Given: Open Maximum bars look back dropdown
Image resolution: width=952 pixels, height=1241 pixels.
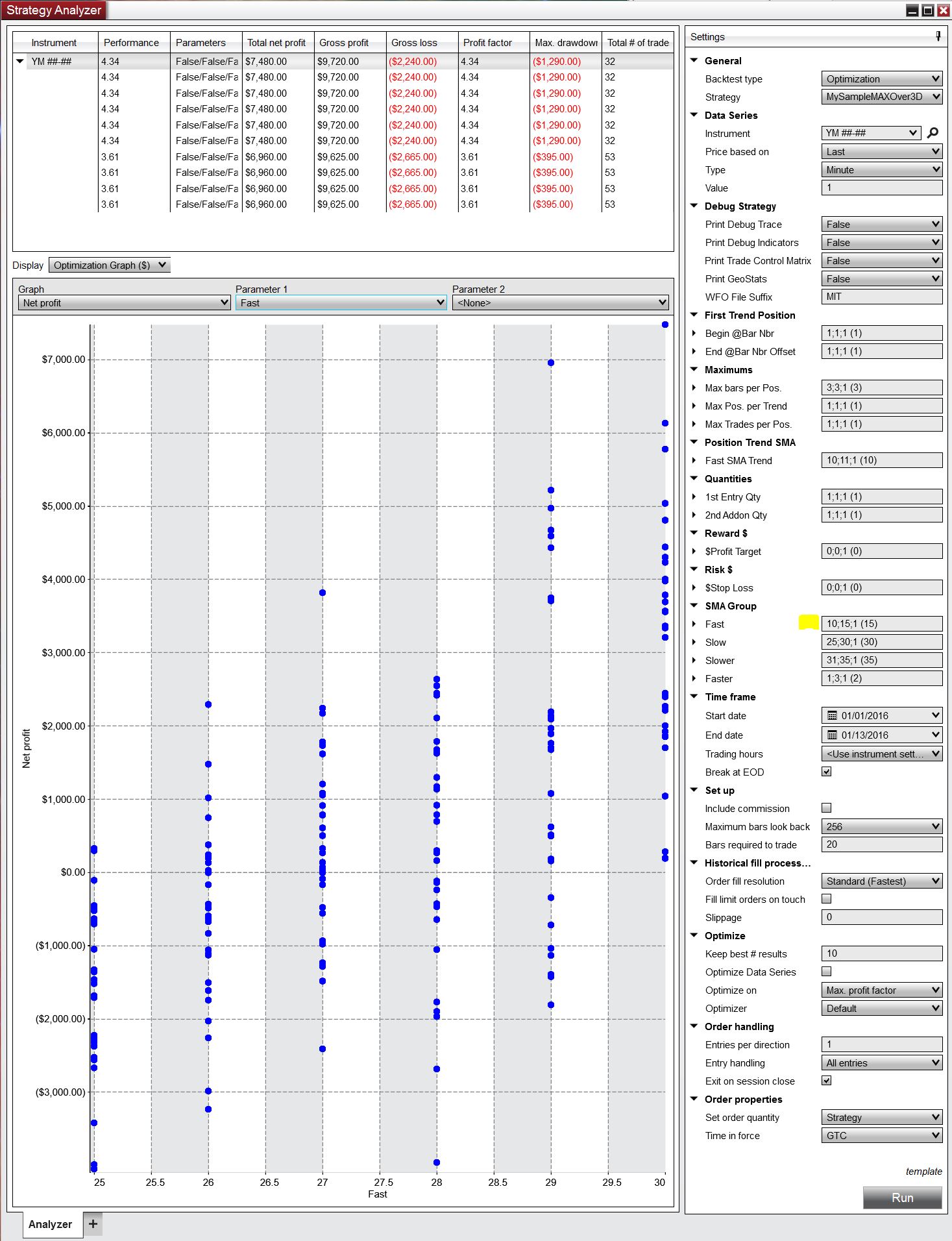Looking at the screenshot, I should click(x=881, y=826).
